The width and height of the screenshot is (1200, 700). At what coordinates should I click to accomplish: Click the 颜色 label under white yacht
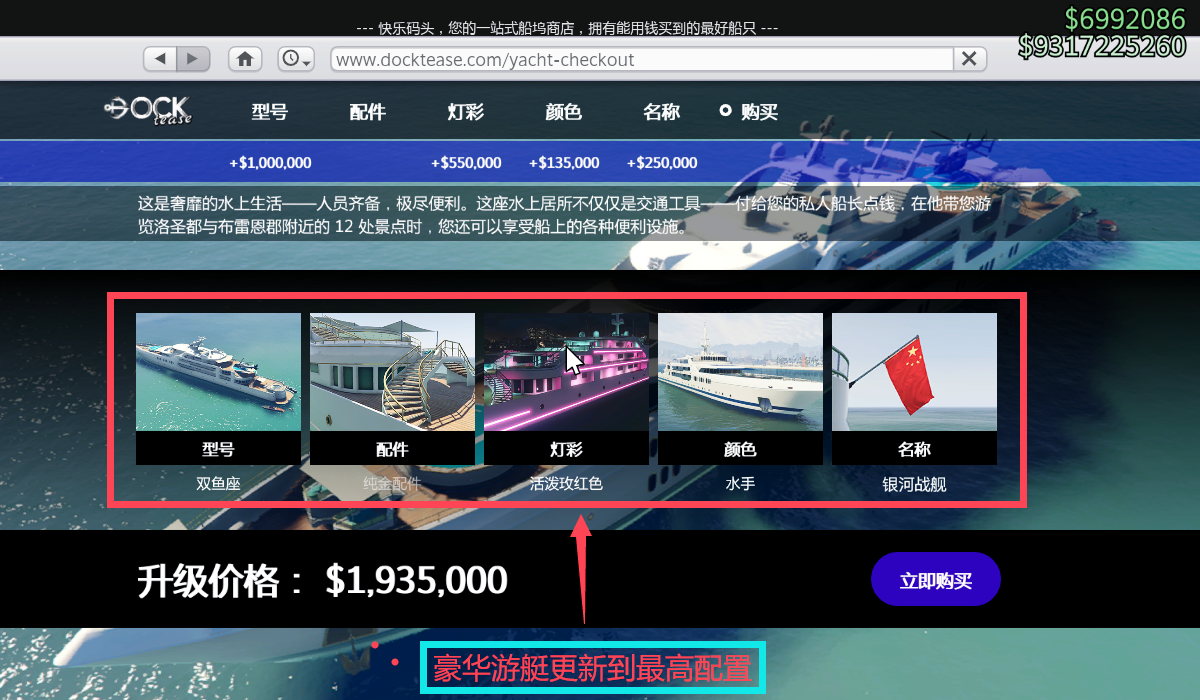point(740,449)
